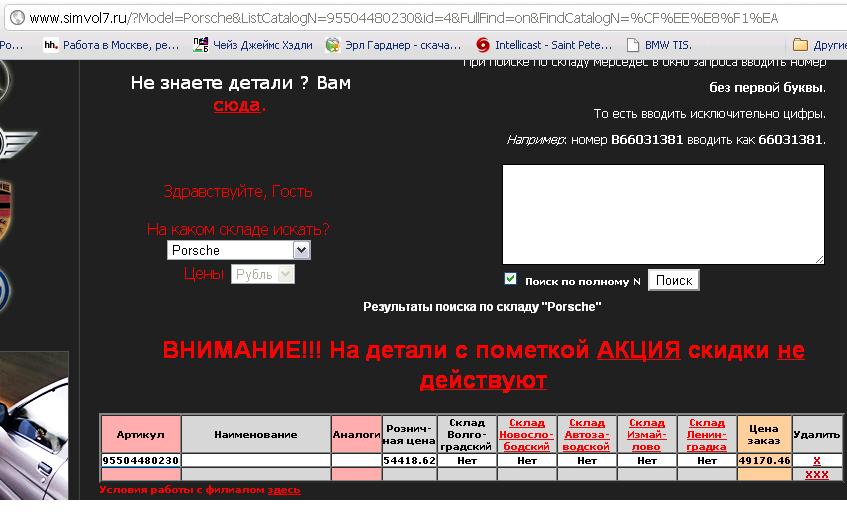
Task: Click in the part number search textarea
Action: pos(663,214)
